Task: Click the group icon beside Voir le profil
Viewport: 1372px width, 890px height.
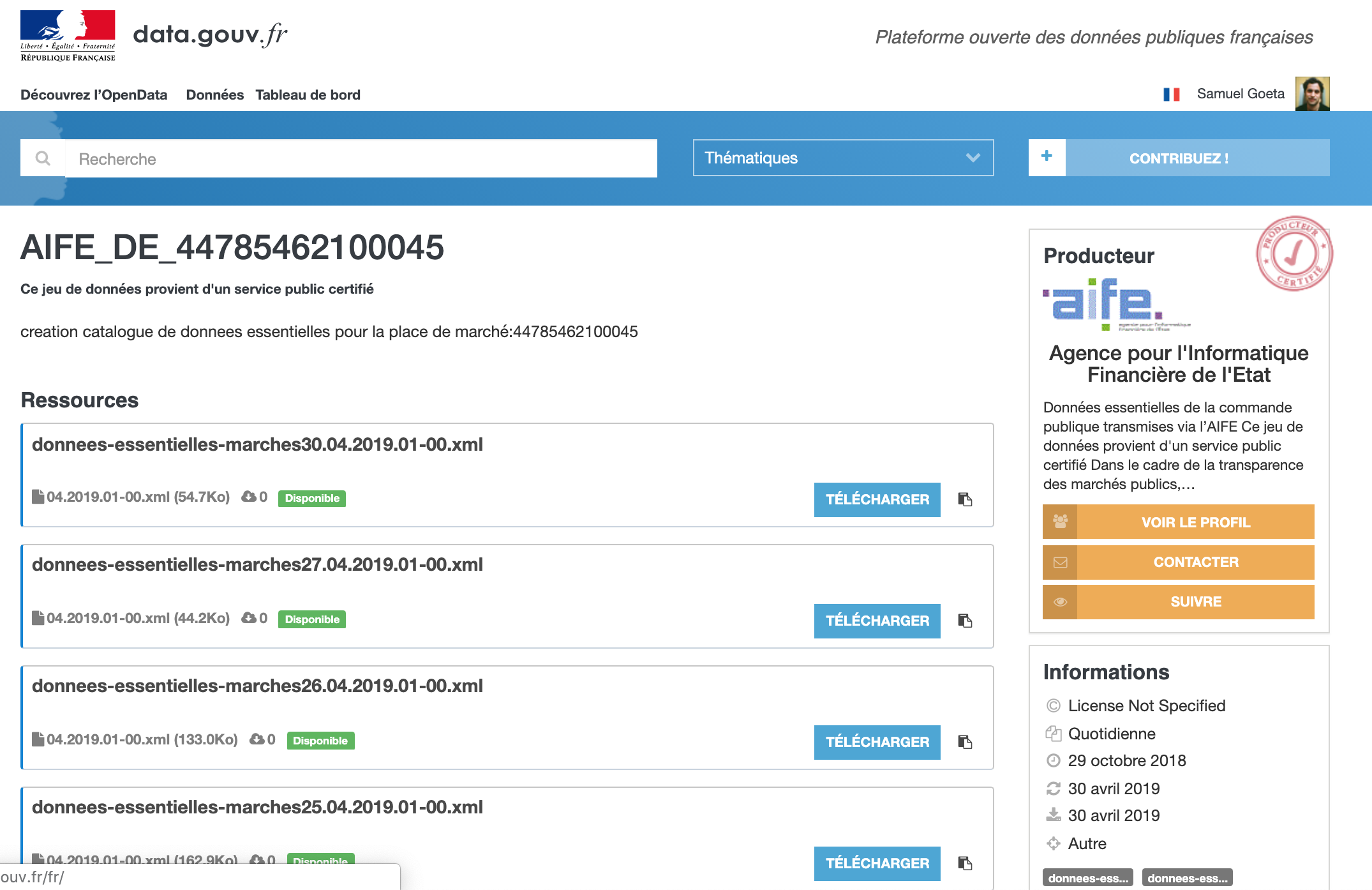Action: pos(1060,522)
